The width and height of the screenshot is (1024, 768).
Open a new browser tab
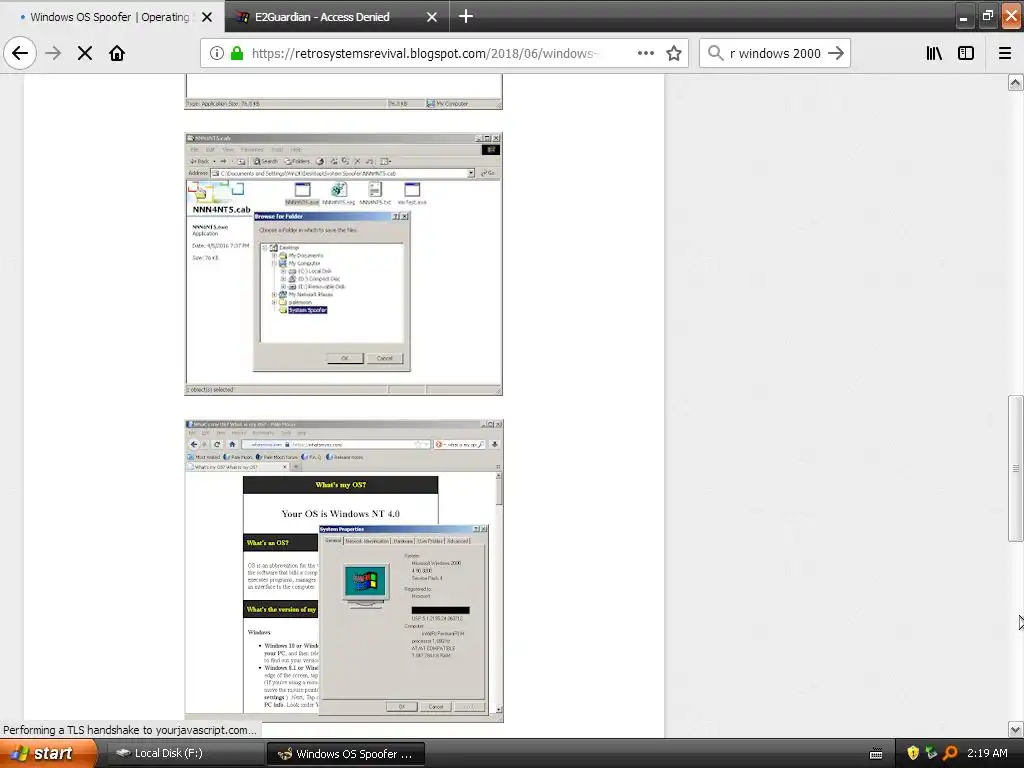[466, 16]
